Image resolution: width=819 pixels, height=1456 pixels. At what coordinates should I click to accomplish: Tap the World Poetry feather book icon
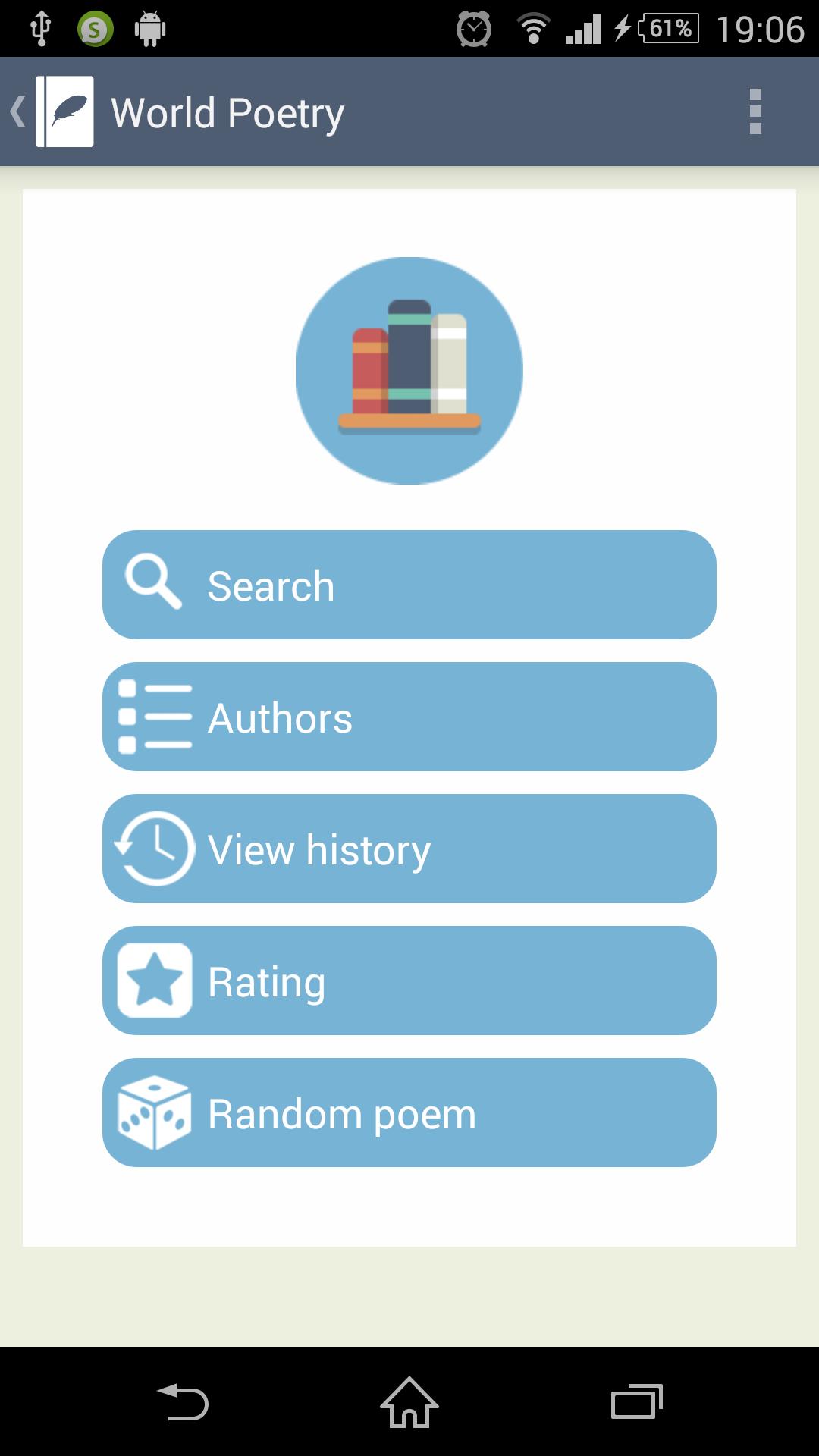[x=65, y=111]
